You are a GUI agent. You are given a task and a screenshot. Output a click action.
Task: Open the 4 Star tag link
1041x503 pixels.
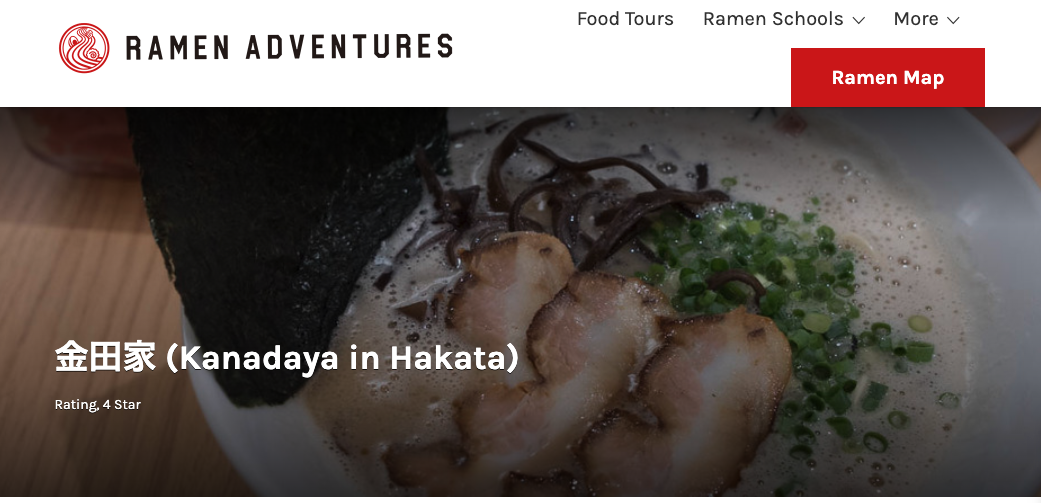click(121, 404)
